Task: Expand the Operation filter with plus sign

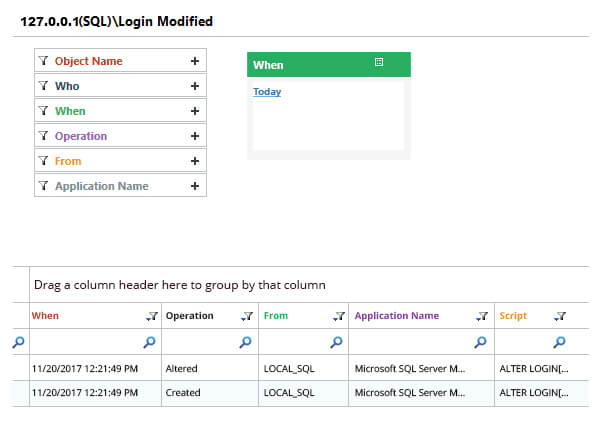Action: [195, 136]
